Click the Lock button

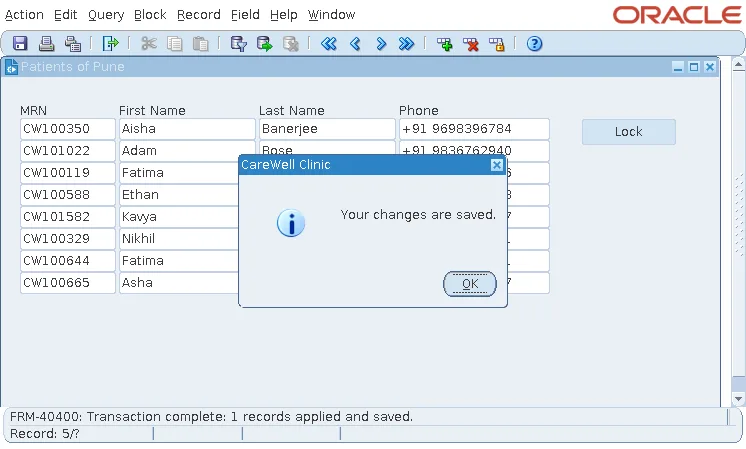point(628,132)
